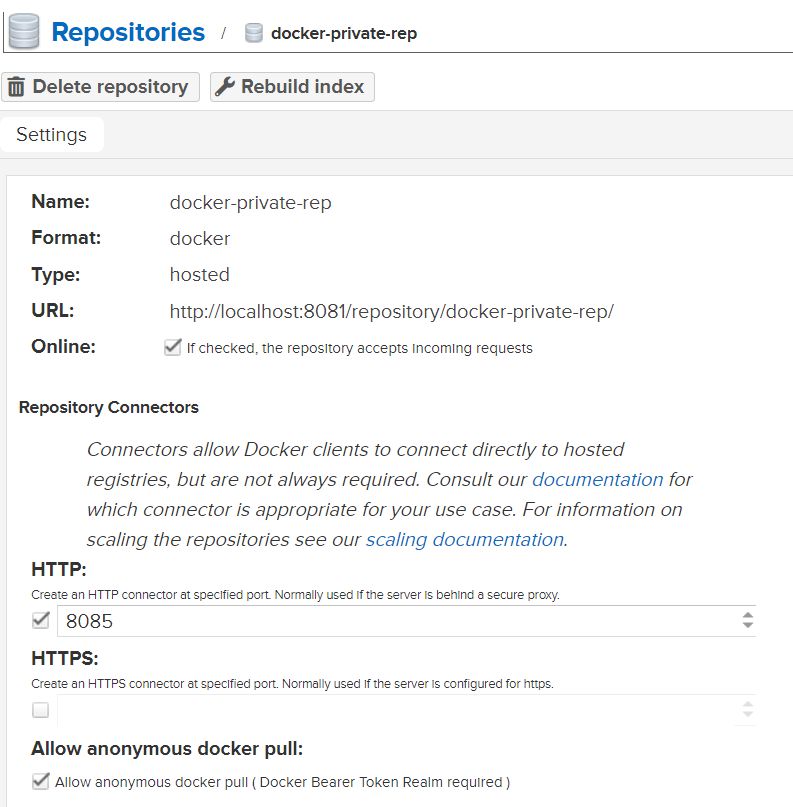This screenshot has height=807, width=793.
Task: Toggle the Online checkbox
Action: [x=172, y=348]
